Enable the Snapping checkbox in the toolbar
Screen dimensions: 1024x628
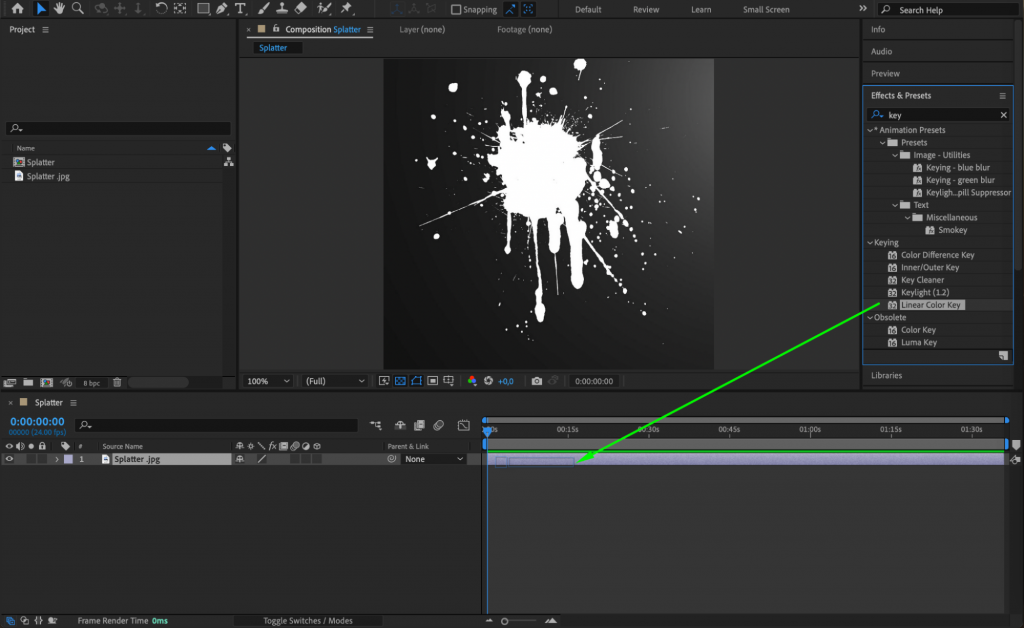coord(455,9)
